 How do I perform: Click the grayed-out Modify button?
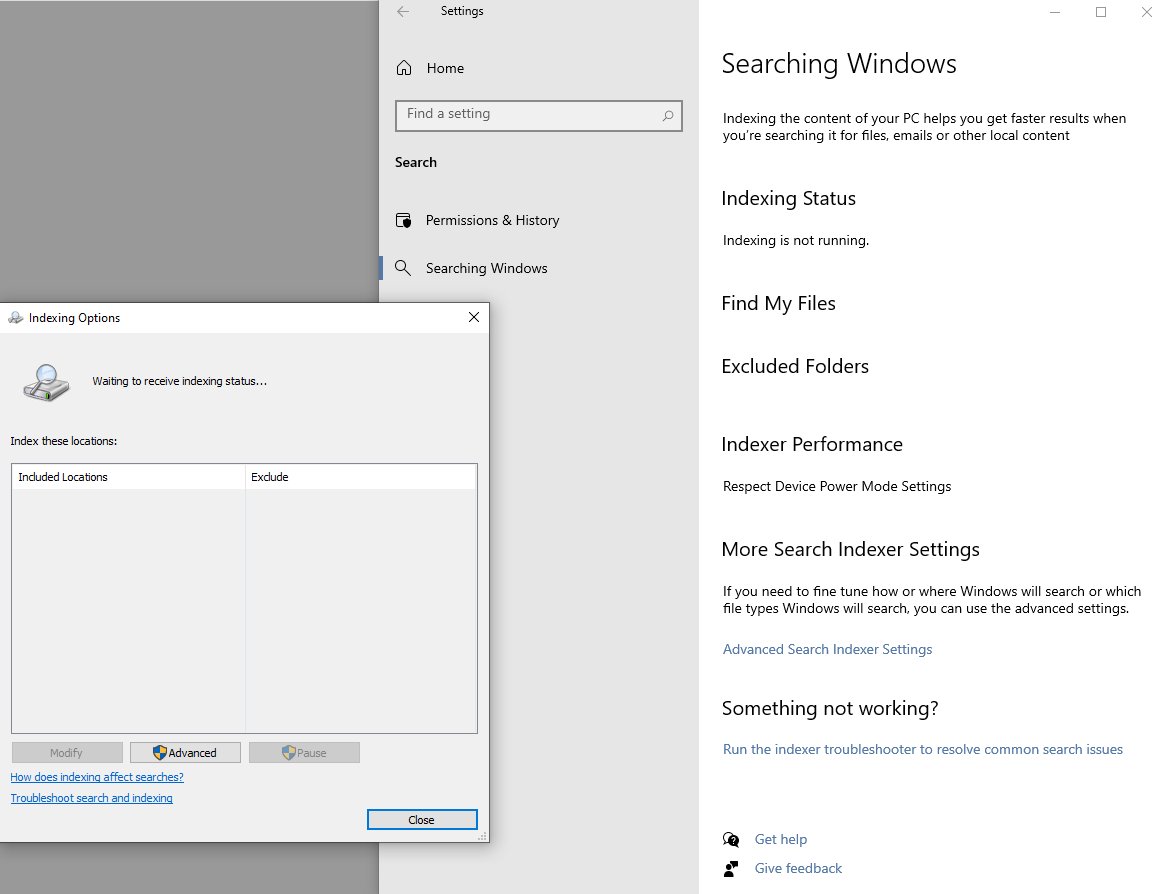pyautogui.click(x=67, y=752)
